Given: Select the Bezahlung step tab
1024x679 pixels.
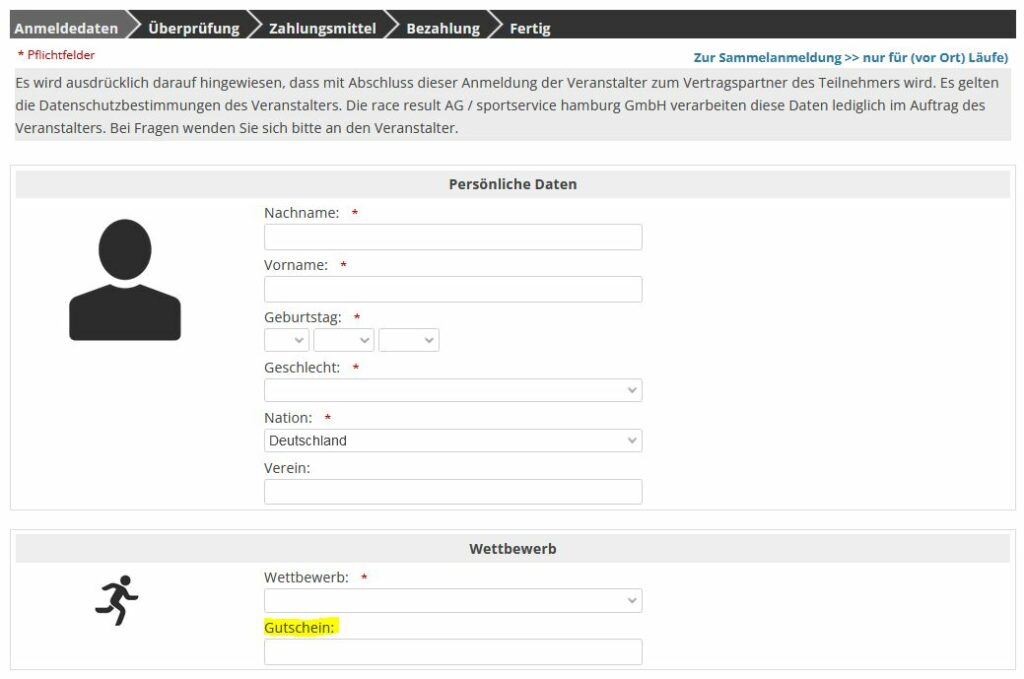Looking at the screenshot, I should click(x=443, y=28).
